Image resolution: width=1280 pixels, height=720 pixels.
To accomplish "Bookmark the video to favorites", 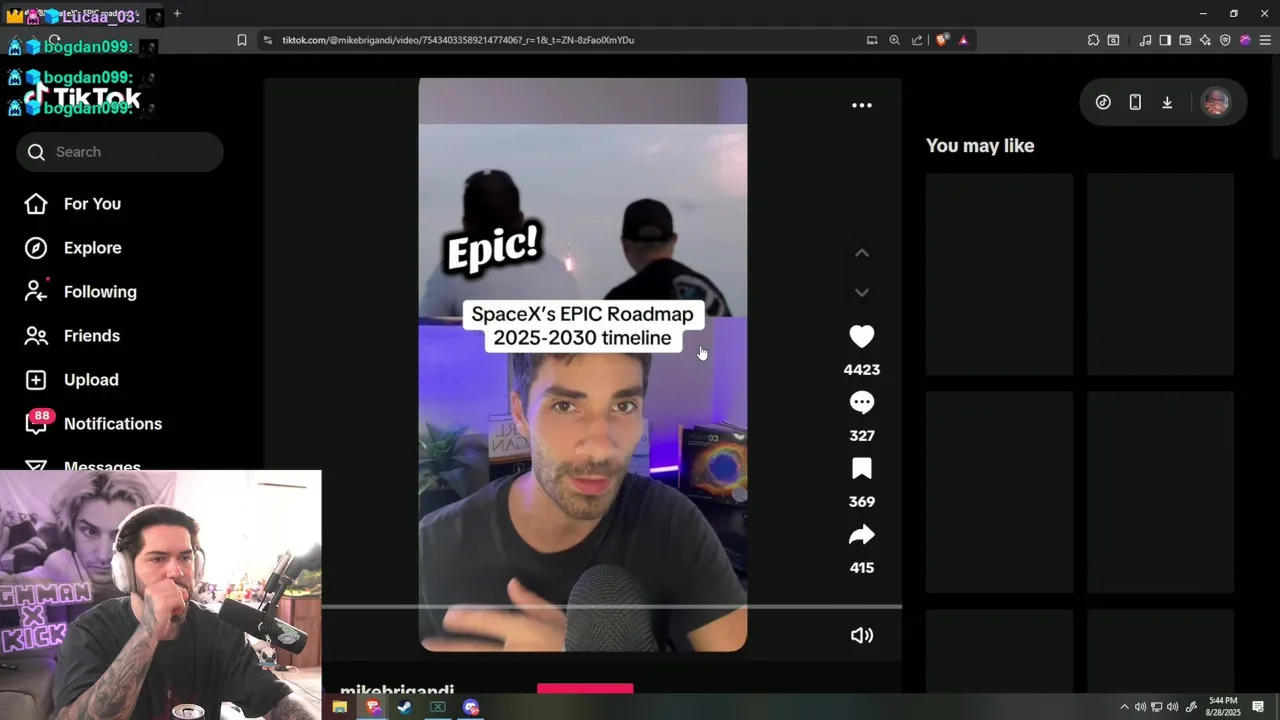I will (x=861, y=469).
